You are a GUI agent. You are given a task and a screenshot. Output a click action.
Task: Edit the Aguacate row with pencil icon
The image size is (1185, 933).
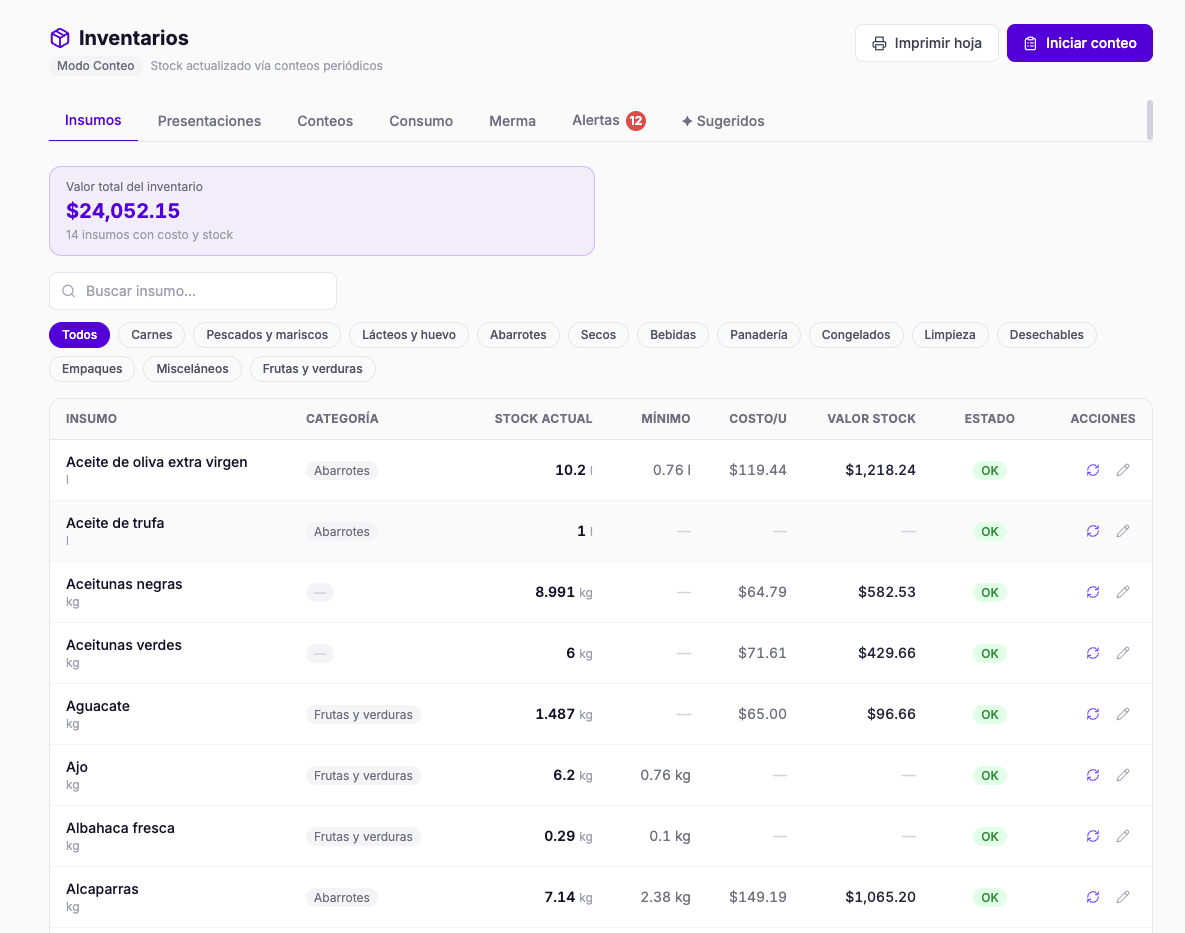click(1123, 714)
